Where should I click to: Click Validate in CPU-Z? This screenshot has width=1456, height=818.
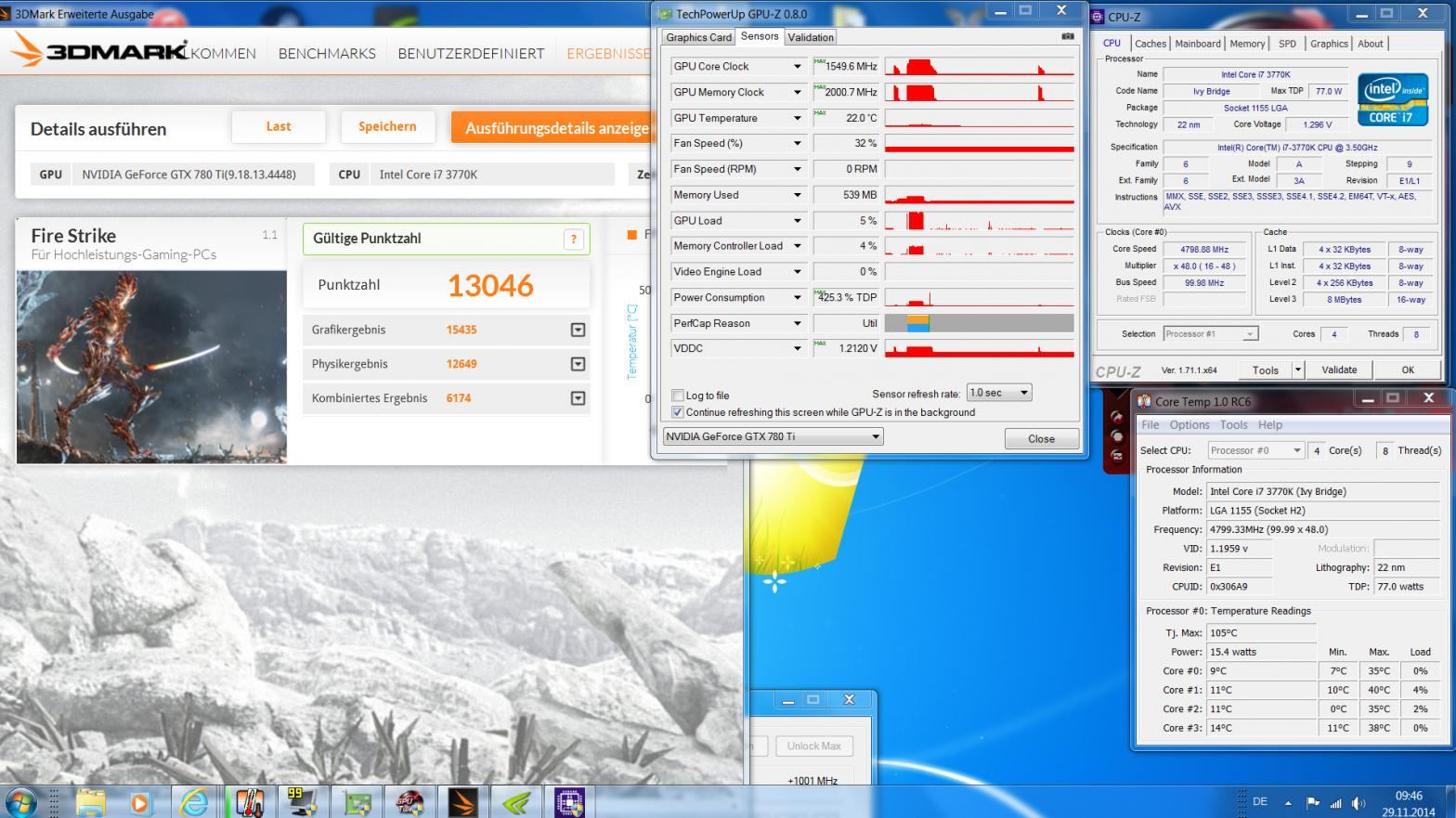1339,370
